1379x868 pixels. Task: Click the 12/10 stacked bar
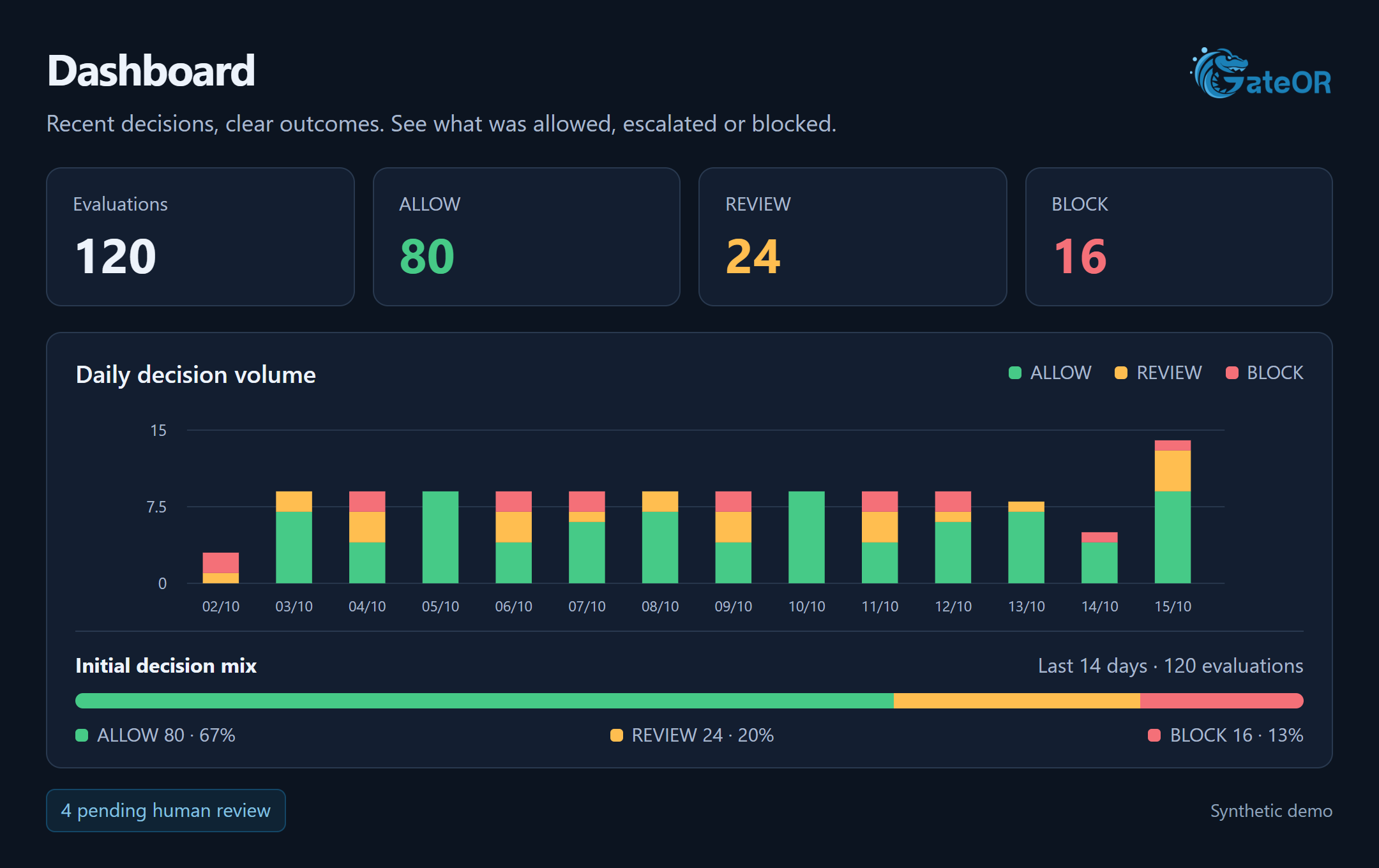(953, 537)
